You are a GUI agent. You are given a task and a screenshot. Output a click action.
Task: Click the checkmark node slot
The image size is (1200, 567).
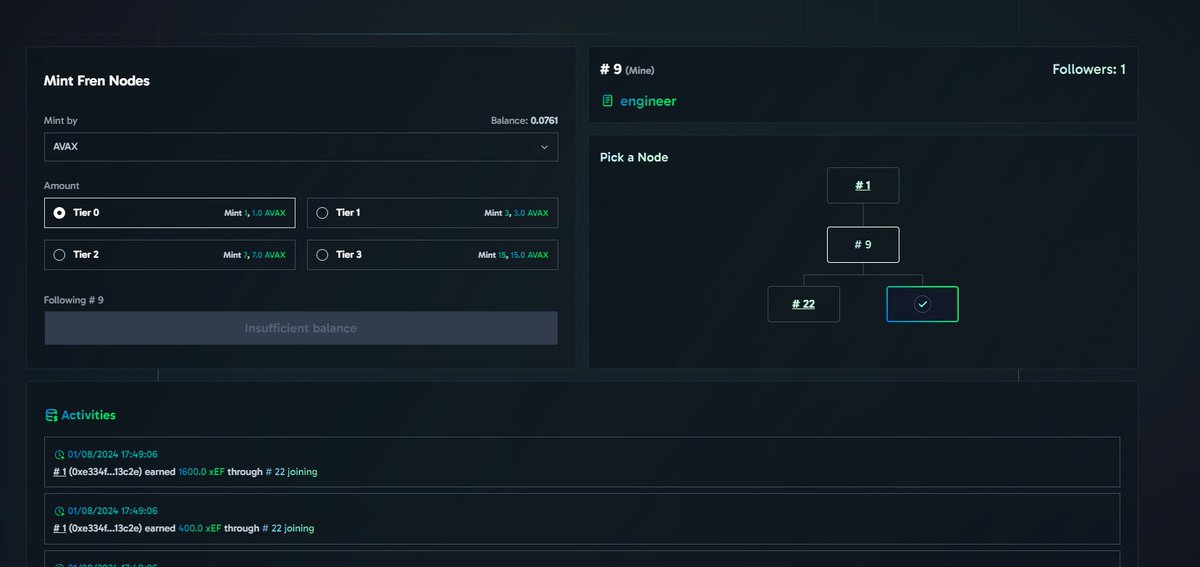click(922, 304)
